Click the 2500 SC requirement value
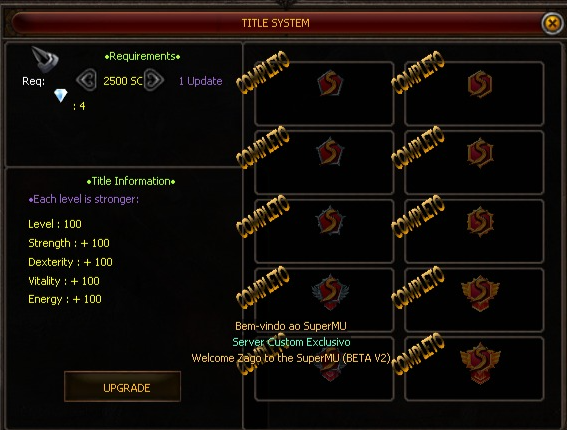567x430 pixels. pyautogui.click(x=123, y=81)
